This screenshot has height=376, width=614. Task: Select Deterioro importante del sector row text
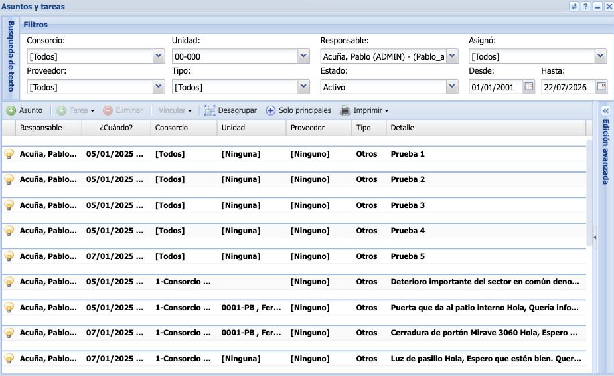485,282
